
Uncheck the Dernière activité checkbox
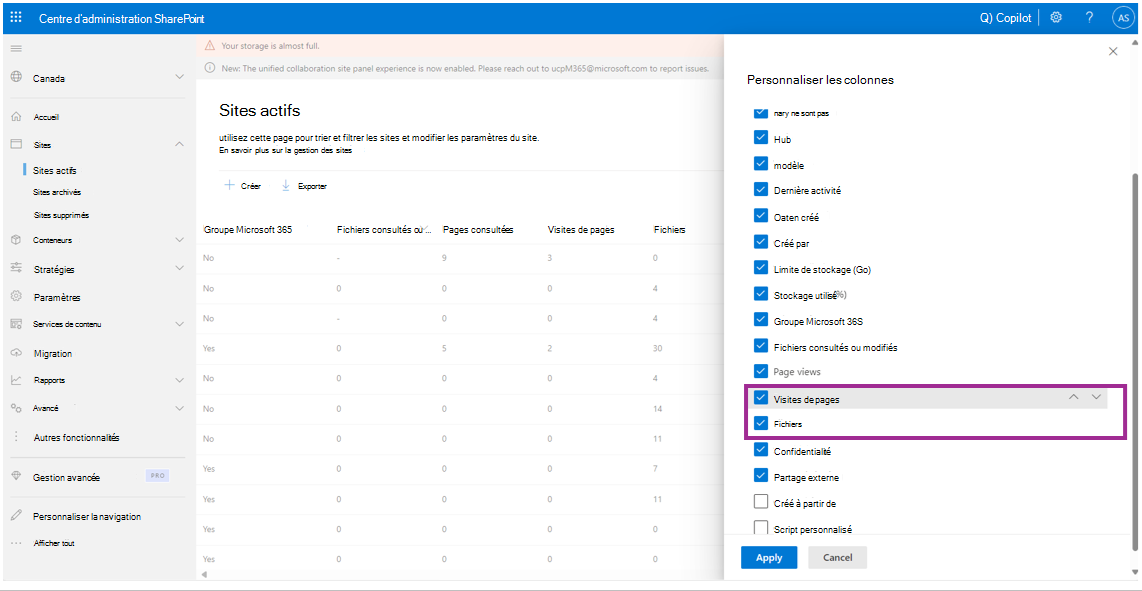[760, 190]
